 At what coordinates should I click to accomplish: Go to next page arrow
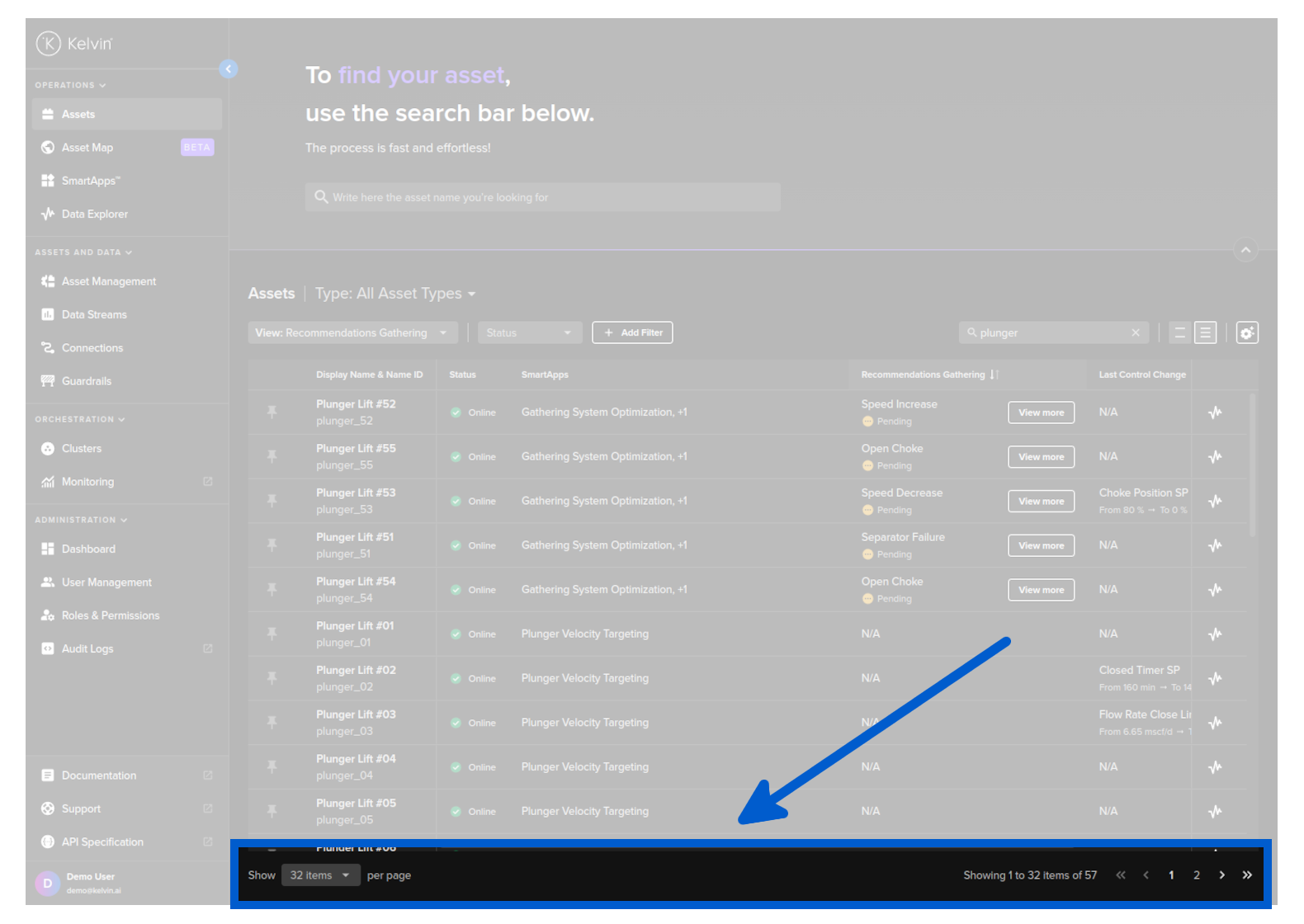point(1221,875)
